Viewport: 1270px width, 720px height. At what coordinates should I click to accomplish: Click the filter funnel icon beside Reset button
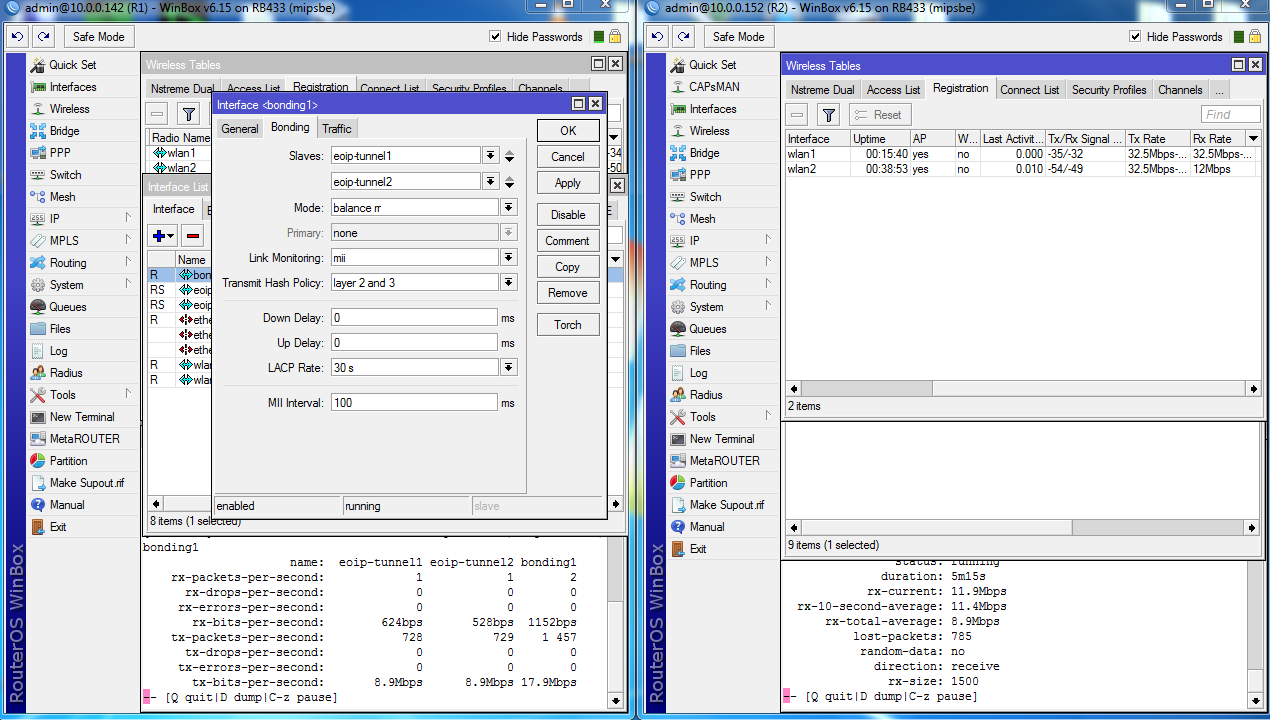828,115
